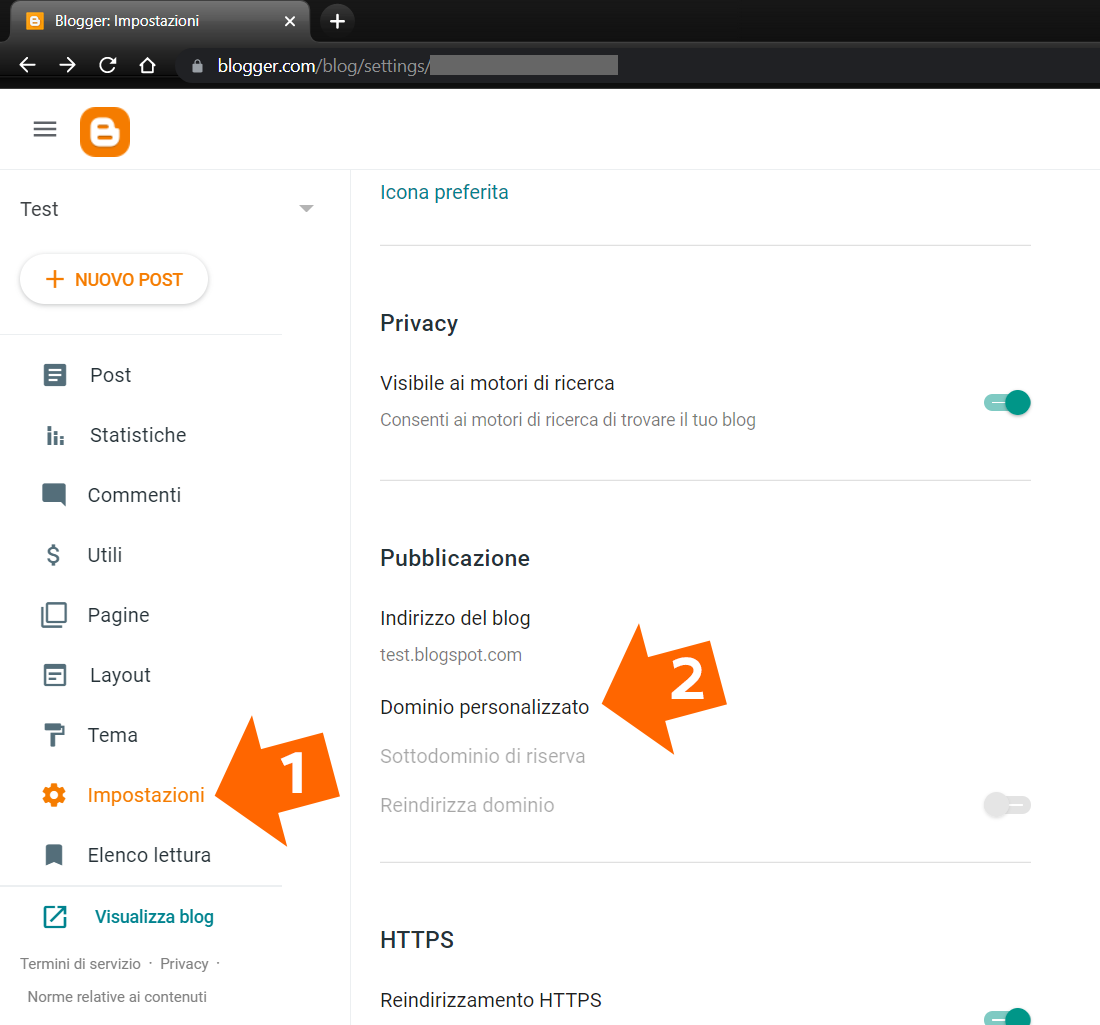Edit the Indirizzo del blog setting
1100x1025 pixels.
pos(455,618)
